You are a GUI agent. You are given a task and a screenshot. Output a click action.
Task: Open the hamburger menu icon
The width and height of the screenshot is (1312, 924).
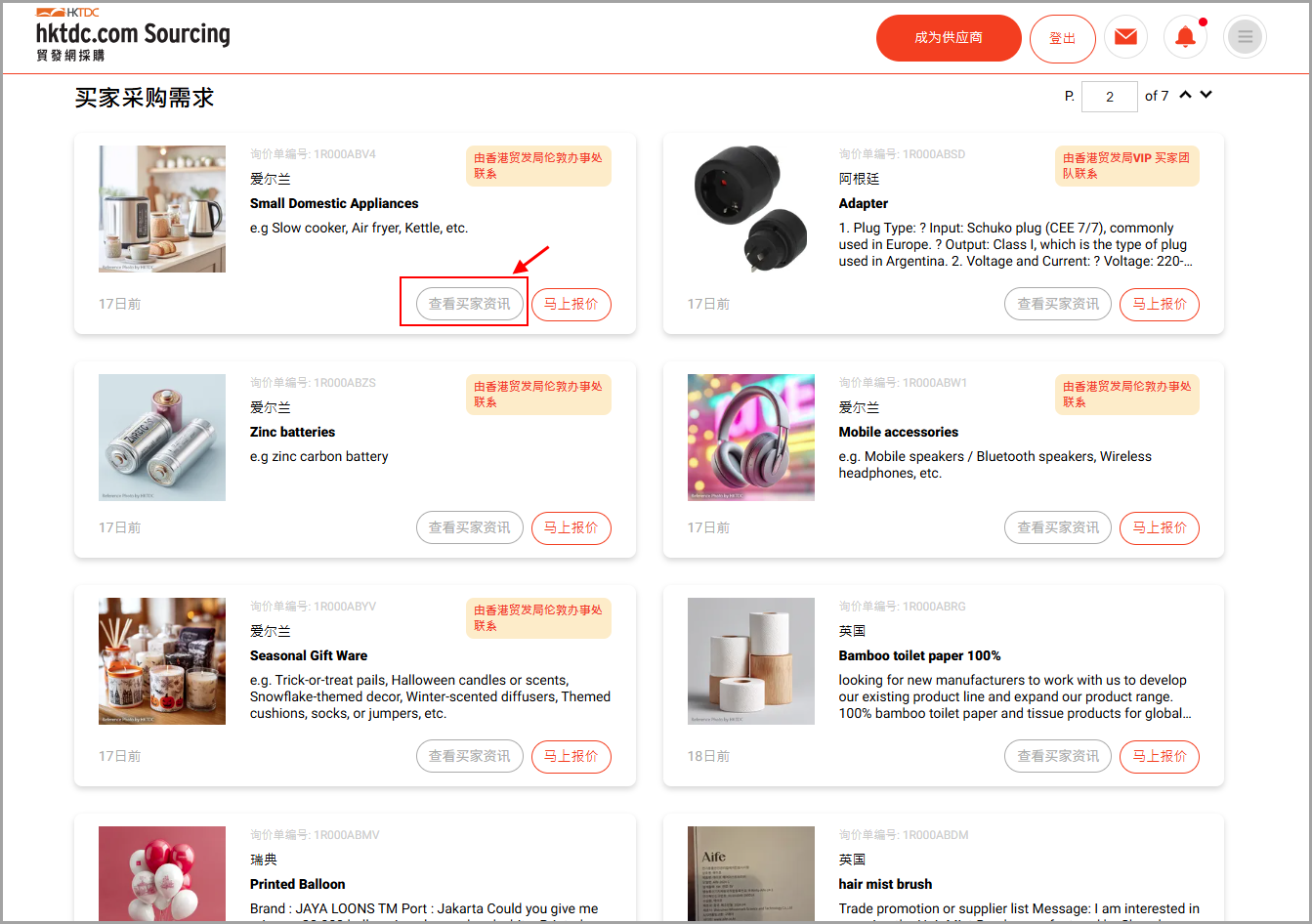(x=1245, y=37)
